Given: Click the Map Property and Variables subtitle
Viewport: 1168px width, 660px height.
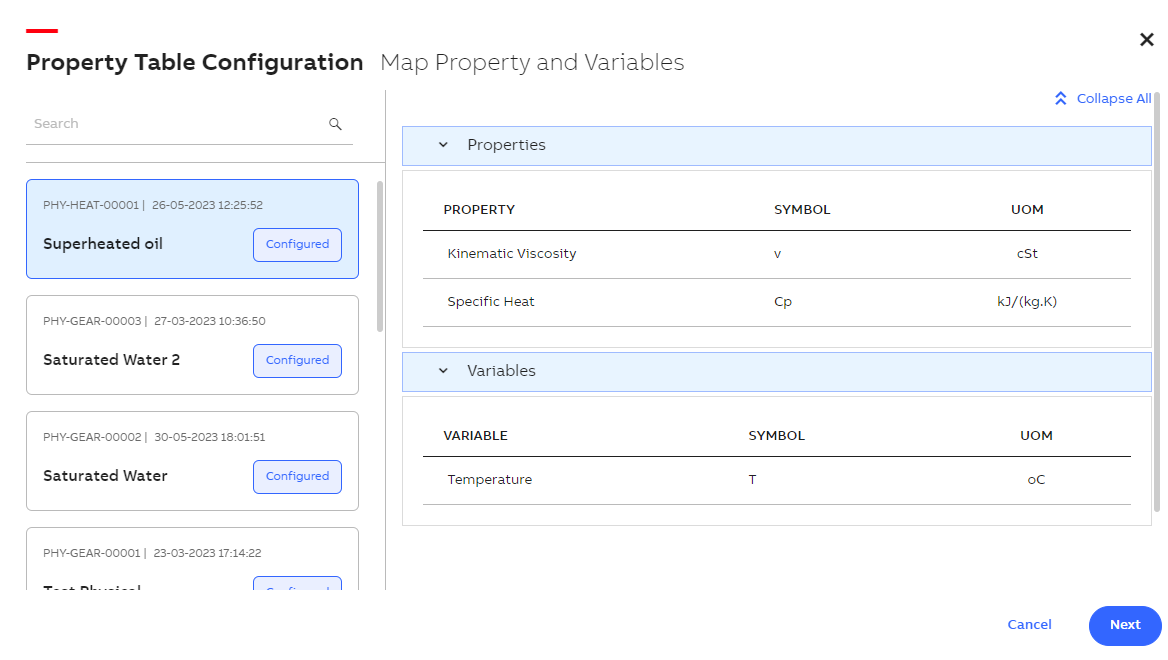Looking at the screenshot, I should 532,63.
